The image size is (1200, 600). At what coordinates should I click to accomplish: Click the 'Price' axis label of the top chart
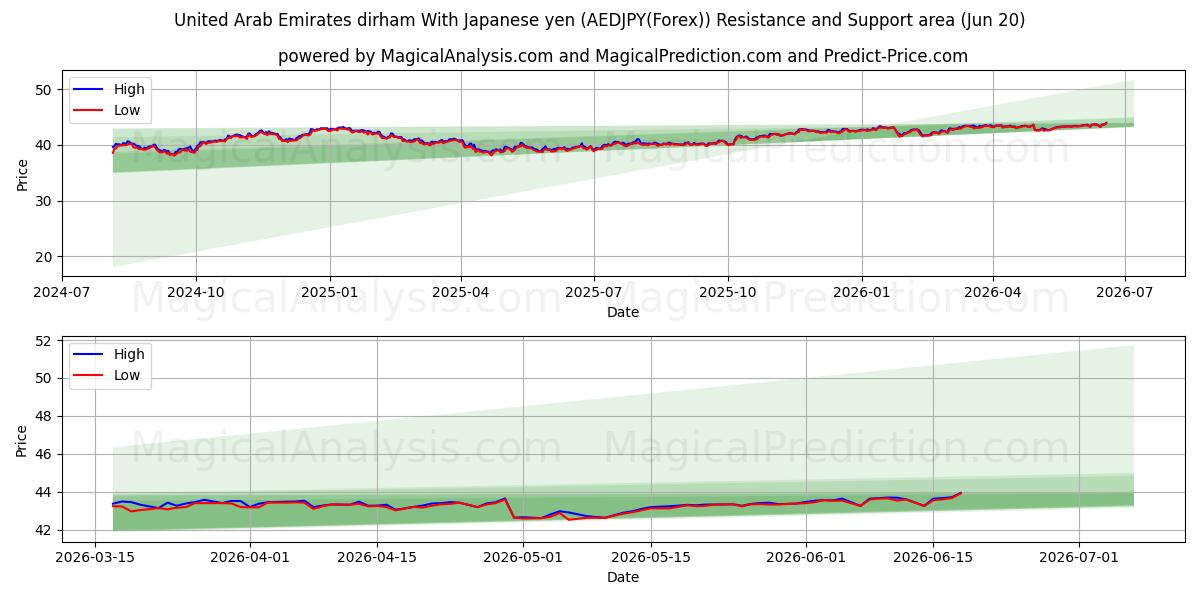[22, 174]
